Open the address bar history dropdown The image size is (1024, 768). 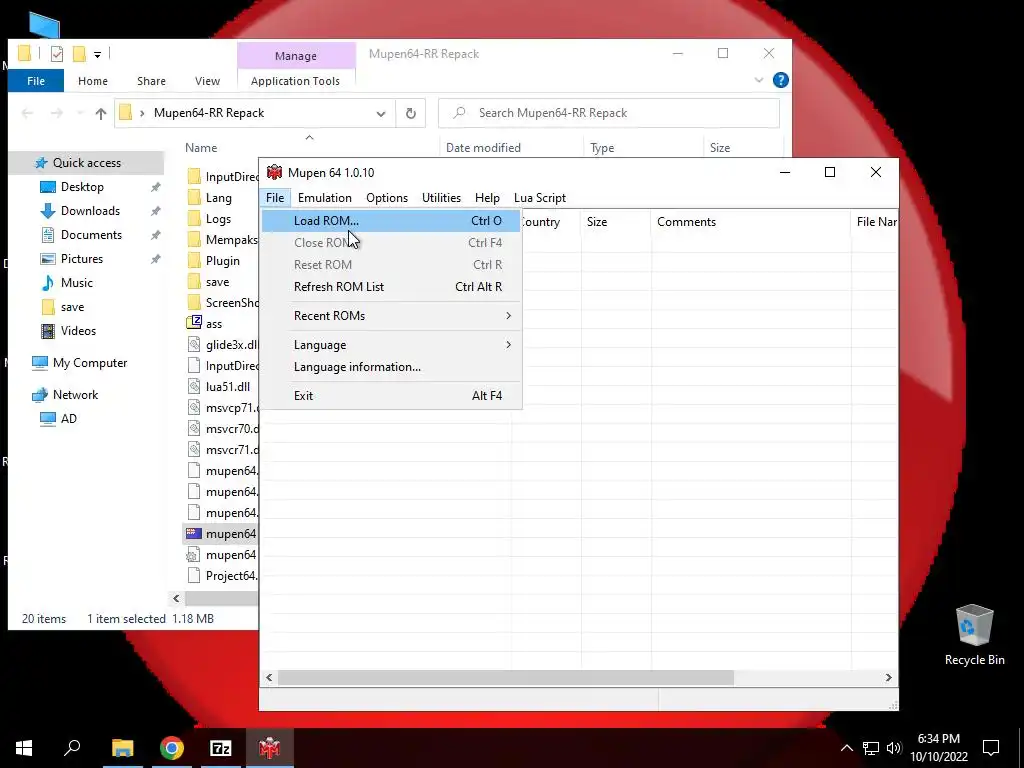click(x=381, y=114)
